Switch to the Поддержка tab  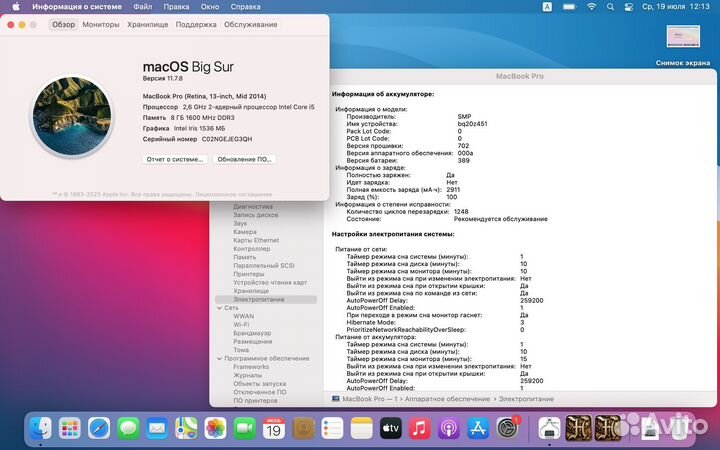pyautogui.click(x=196, y=24)
